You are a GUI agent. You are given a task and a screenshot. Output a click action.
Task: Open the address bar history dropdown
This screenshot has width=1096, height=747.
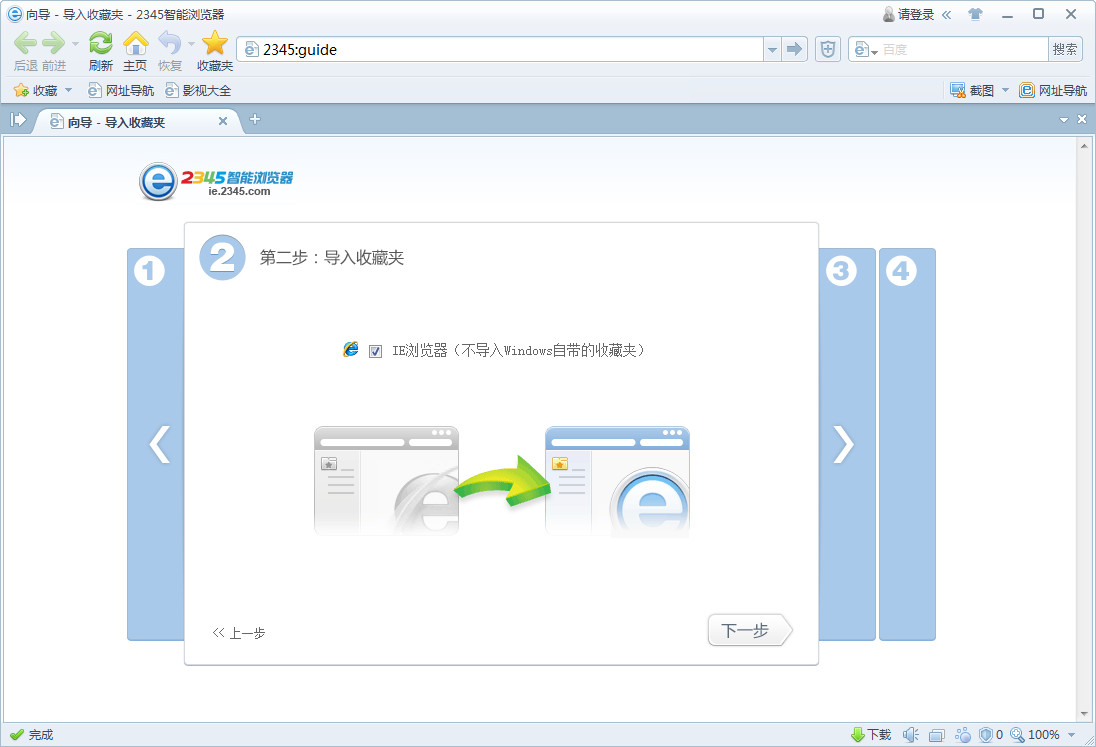pyautogui.click(x=772, y=50)
